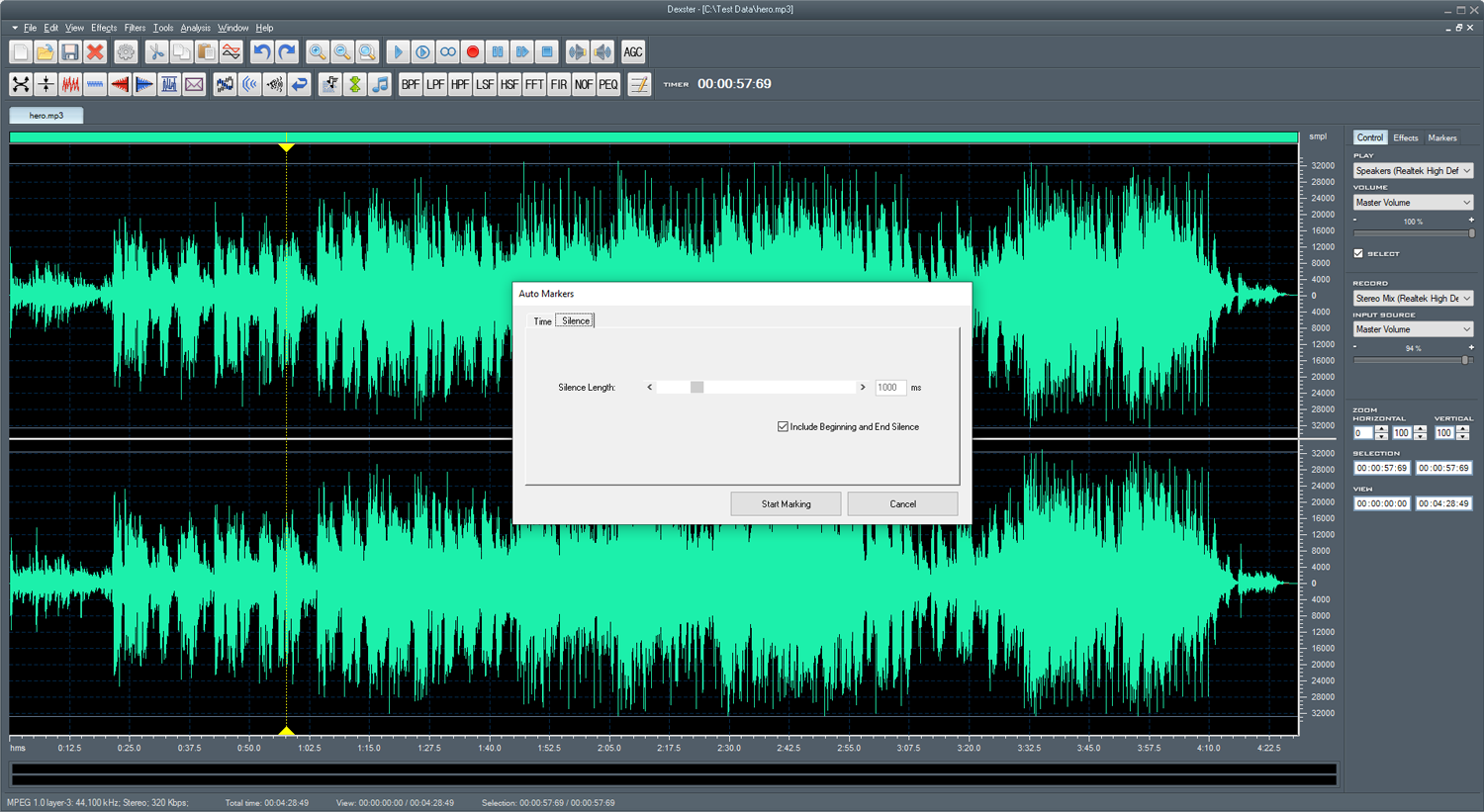Image resolution: width=1484 pixels, height=812 pixels.
Task: Open the File menu
Action: (x=30, y=28)
